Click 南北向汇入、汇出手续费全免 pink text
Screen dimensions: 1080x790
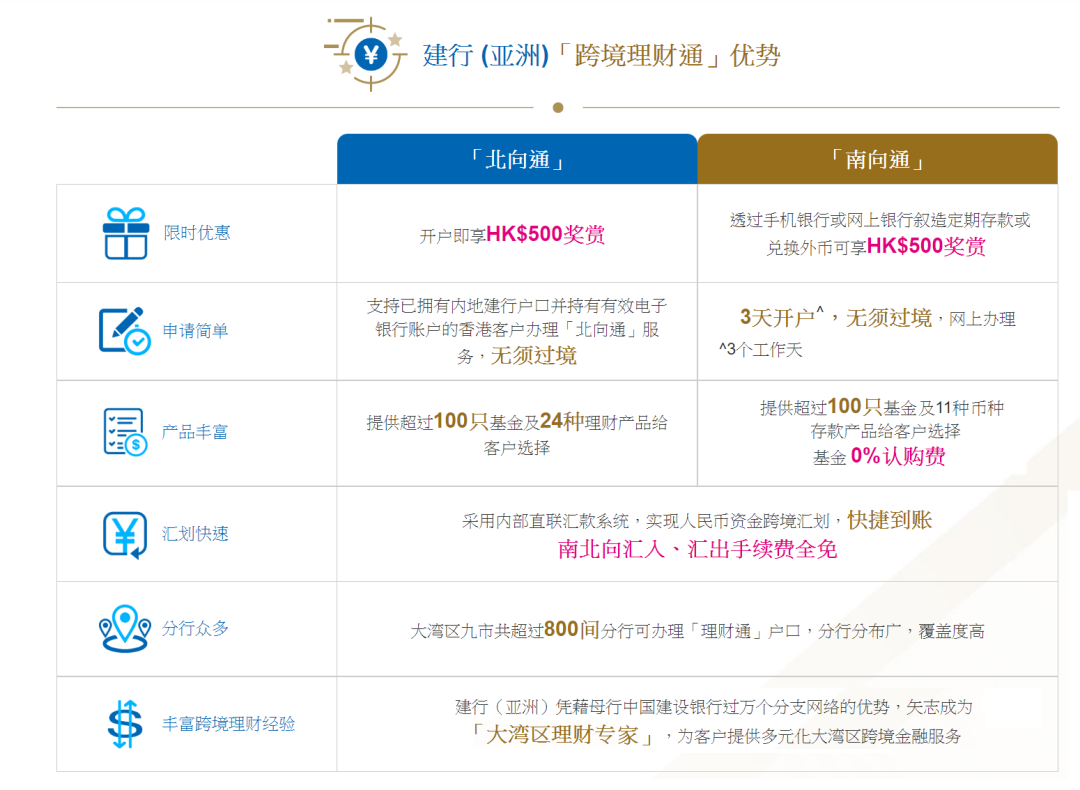[697, 549]
